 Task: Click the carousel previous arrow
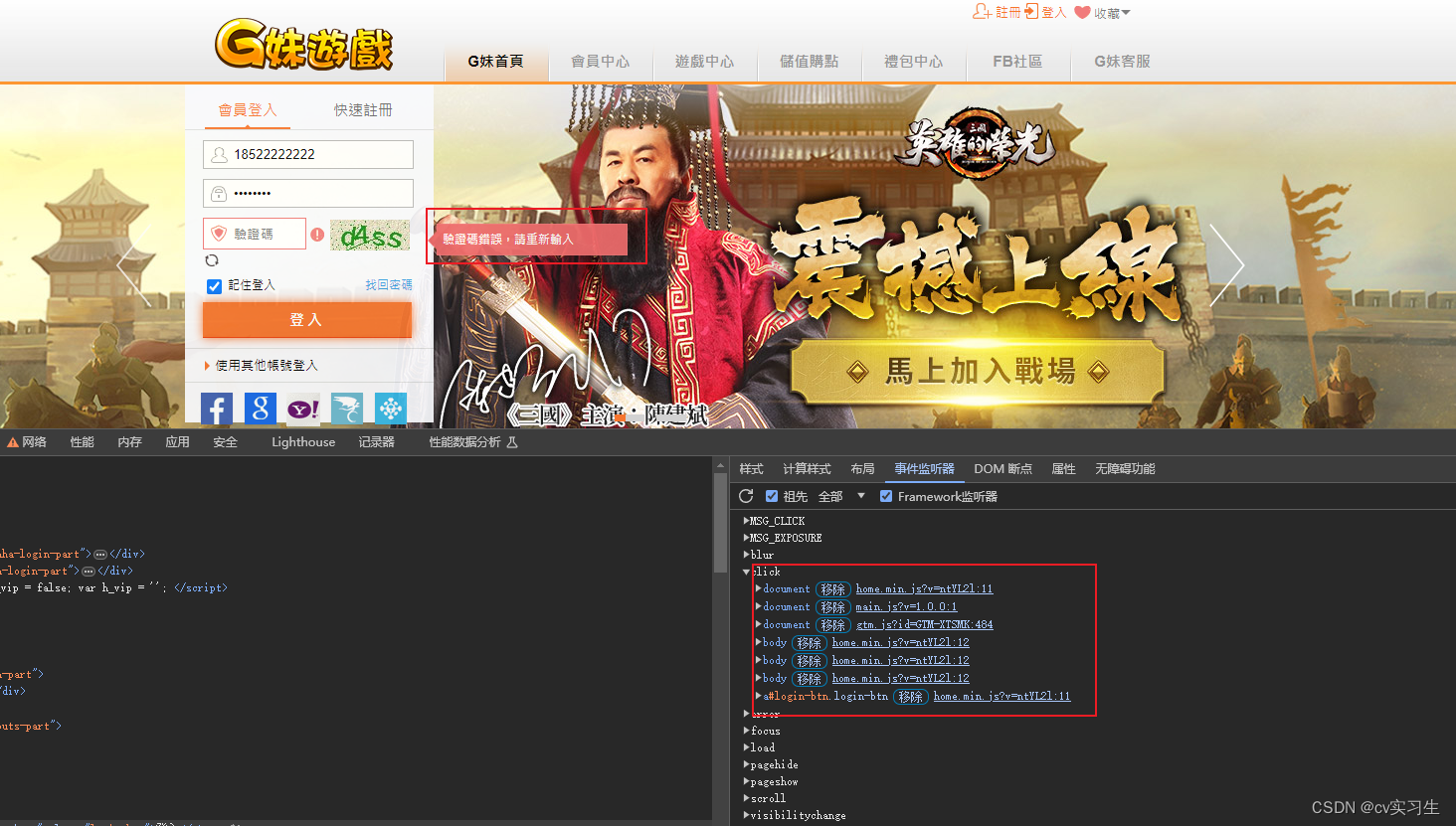point(134,264)
